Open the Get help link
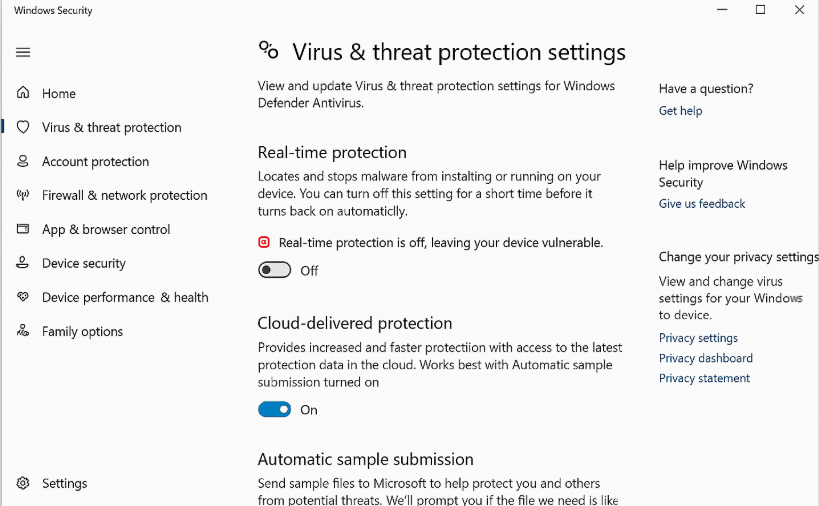The height and width of the screenshot is (506, 819). click(x=680, y=111)
